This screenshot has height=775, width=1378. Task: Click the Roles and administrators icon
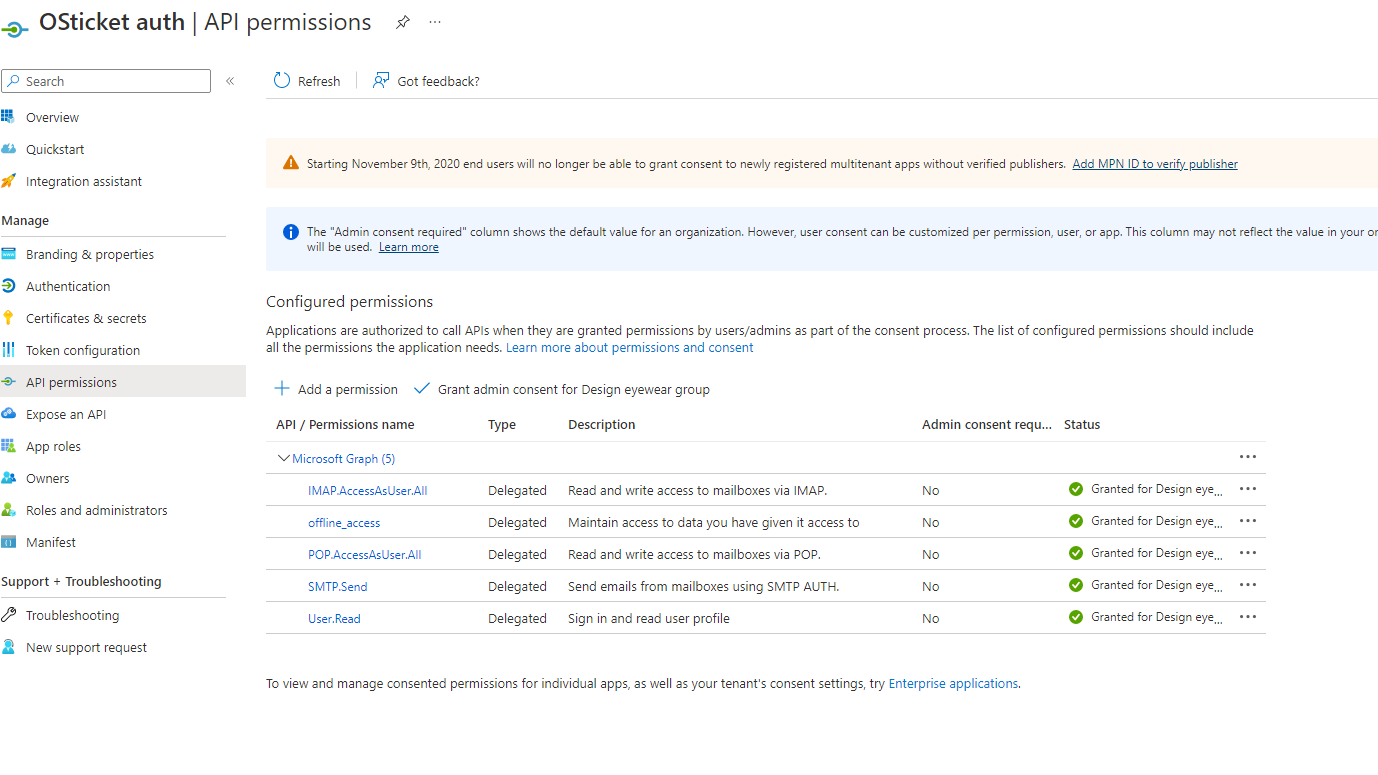click(x=8, y=510)
